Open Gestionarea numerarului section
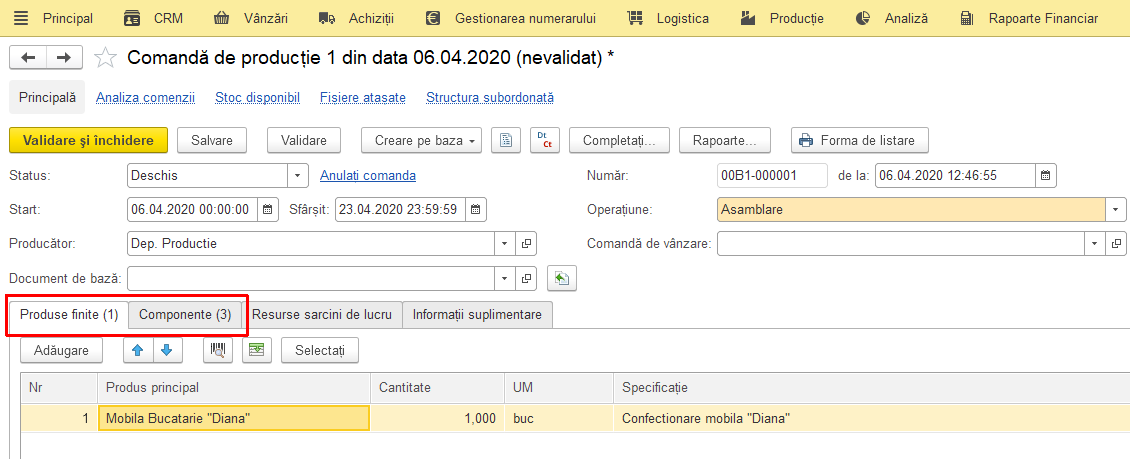The height and width of the screenshot is (459, 1130). point(510,18)
